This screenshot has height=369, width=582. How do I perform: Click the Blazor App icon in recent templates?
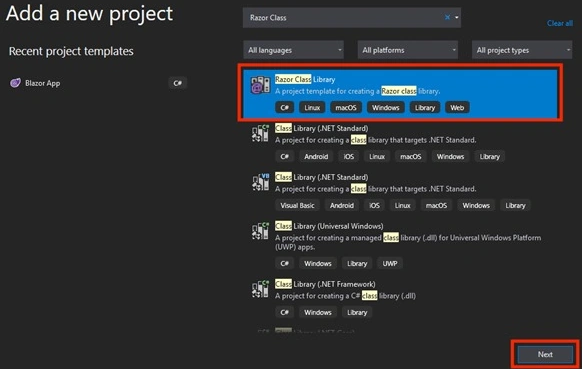pos(15,83)
